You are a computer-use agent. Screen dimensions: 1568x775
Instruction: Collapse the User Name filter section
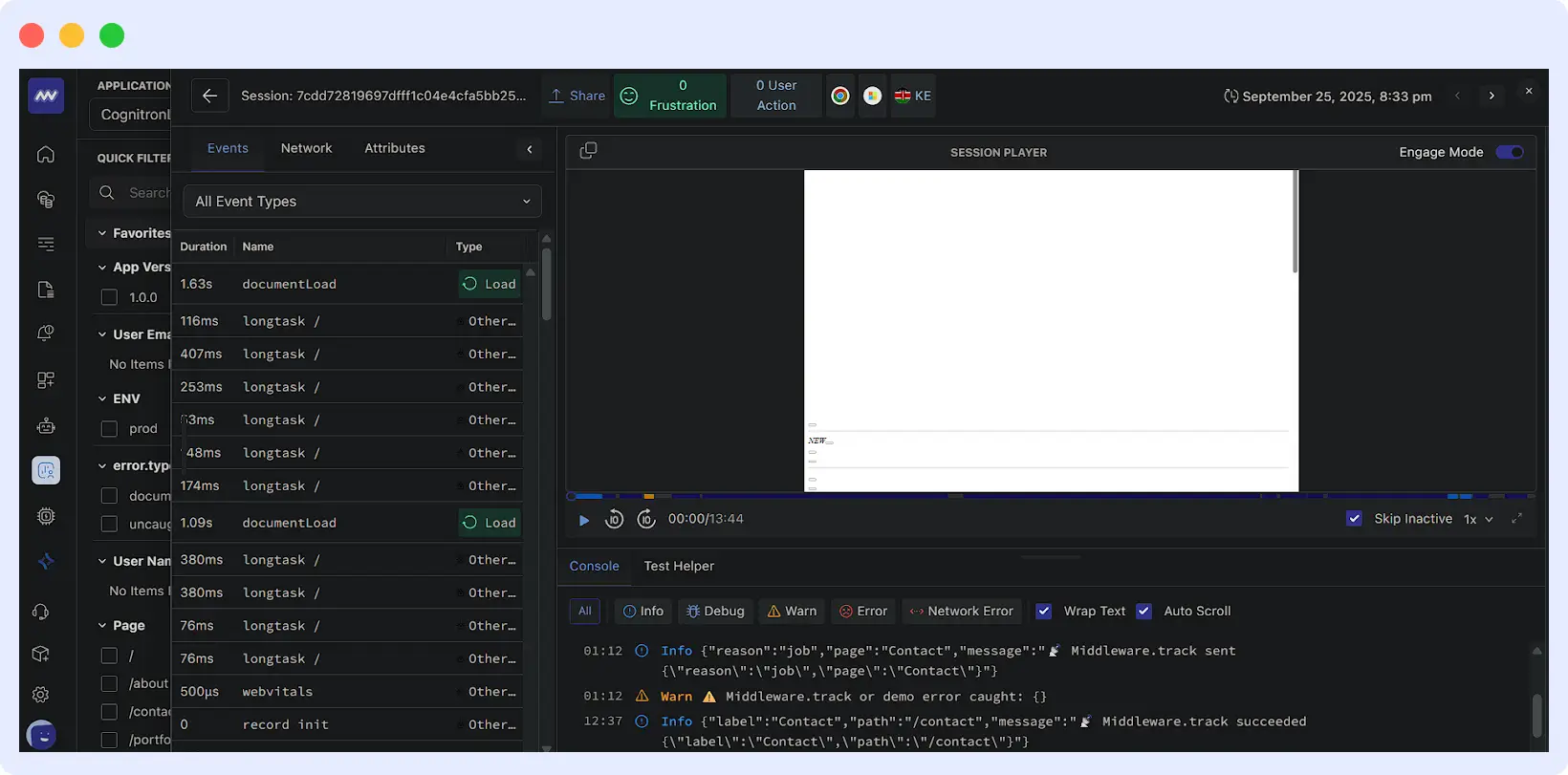pyautogui.click(x=102, y=561)
